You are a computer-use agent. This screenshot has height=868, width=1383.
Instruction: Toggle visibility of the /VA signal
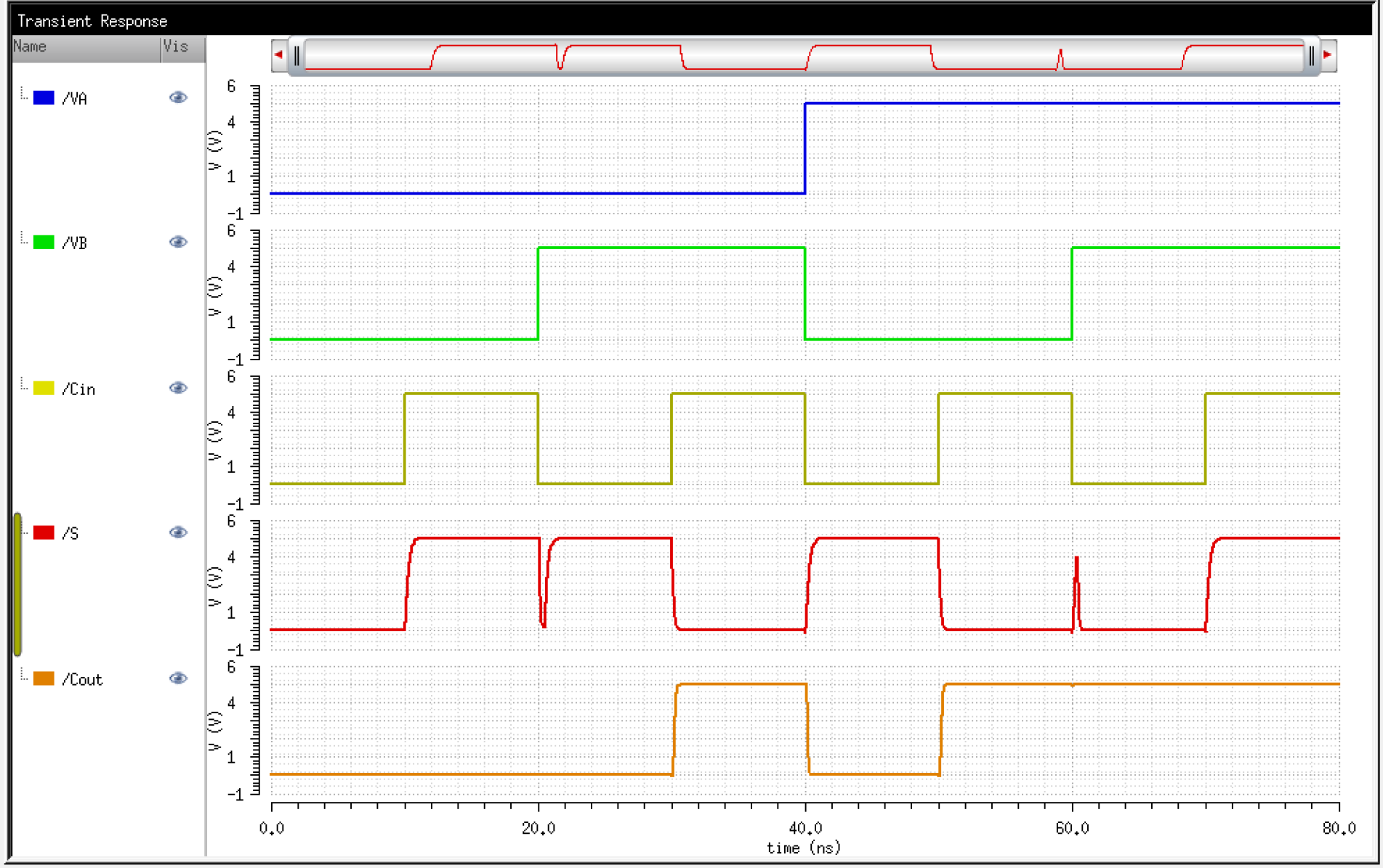178,97
